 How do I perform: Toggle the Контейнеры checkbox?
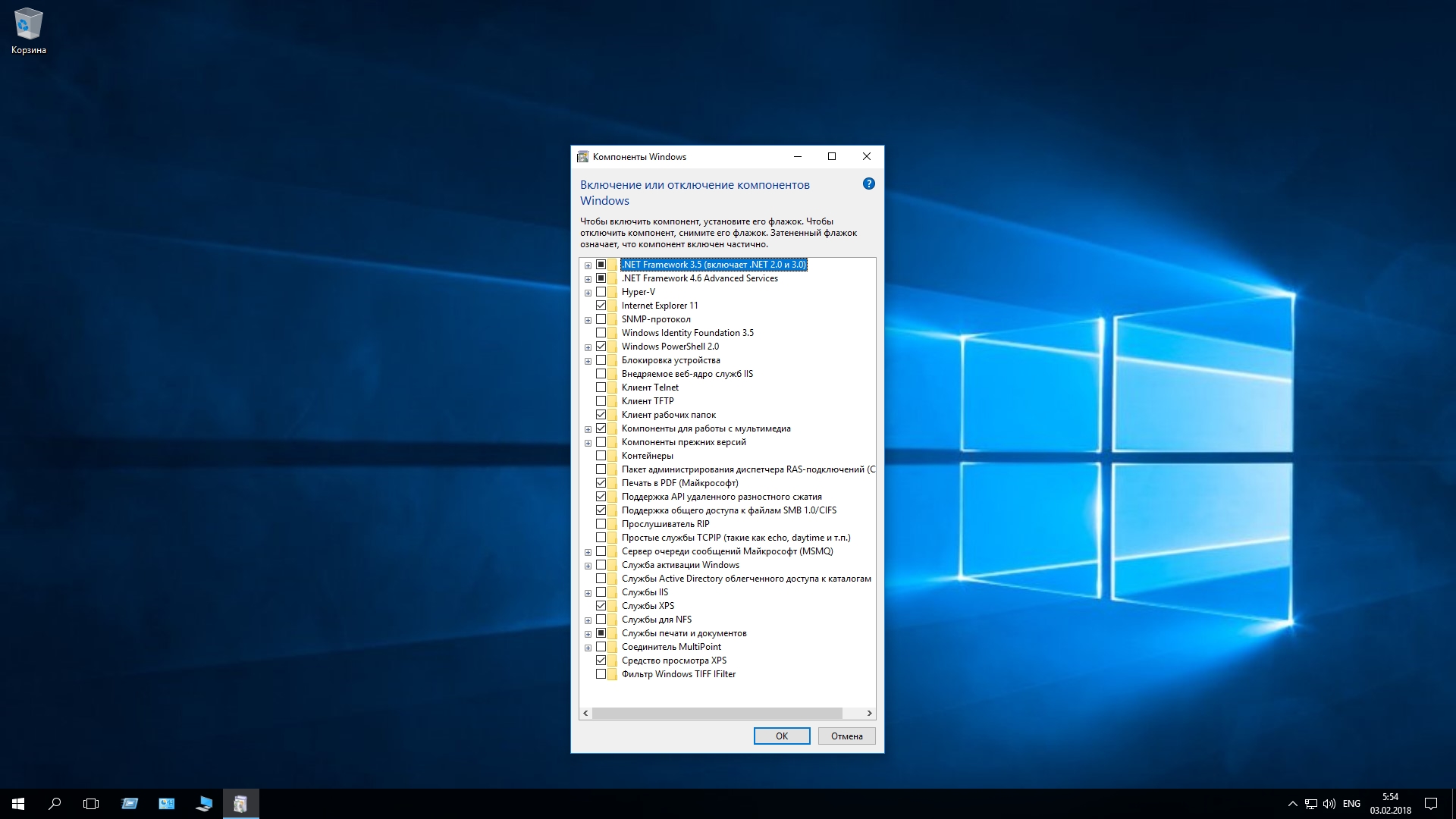(601, 456)
